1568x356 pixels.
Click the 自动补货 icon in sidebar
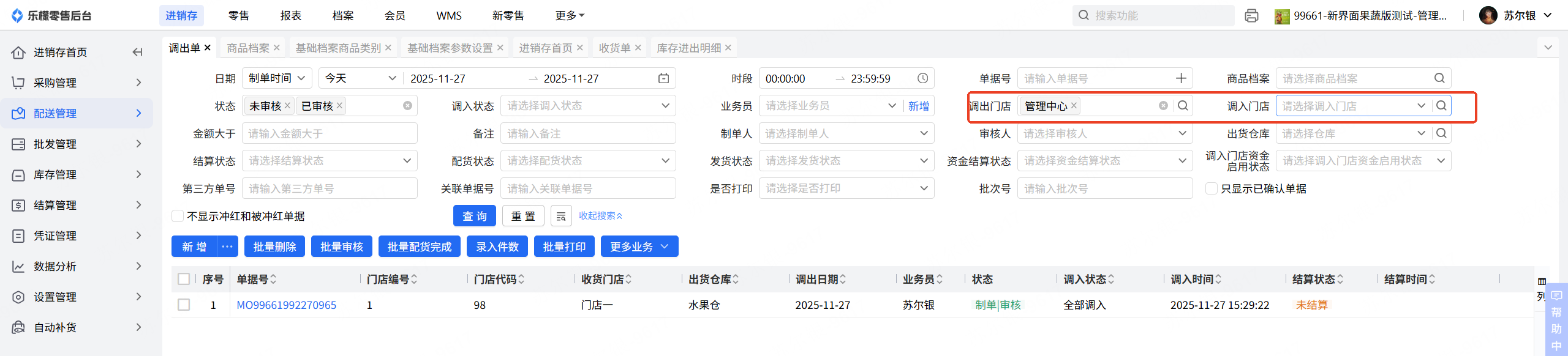18,327
